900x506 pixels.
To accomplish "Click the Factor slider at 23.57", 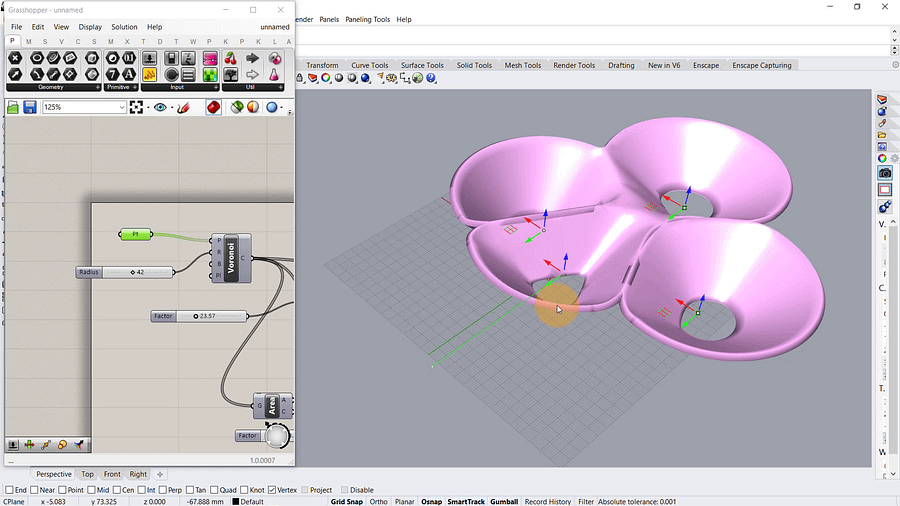I will pyautogui.click(x=199, y=316).
